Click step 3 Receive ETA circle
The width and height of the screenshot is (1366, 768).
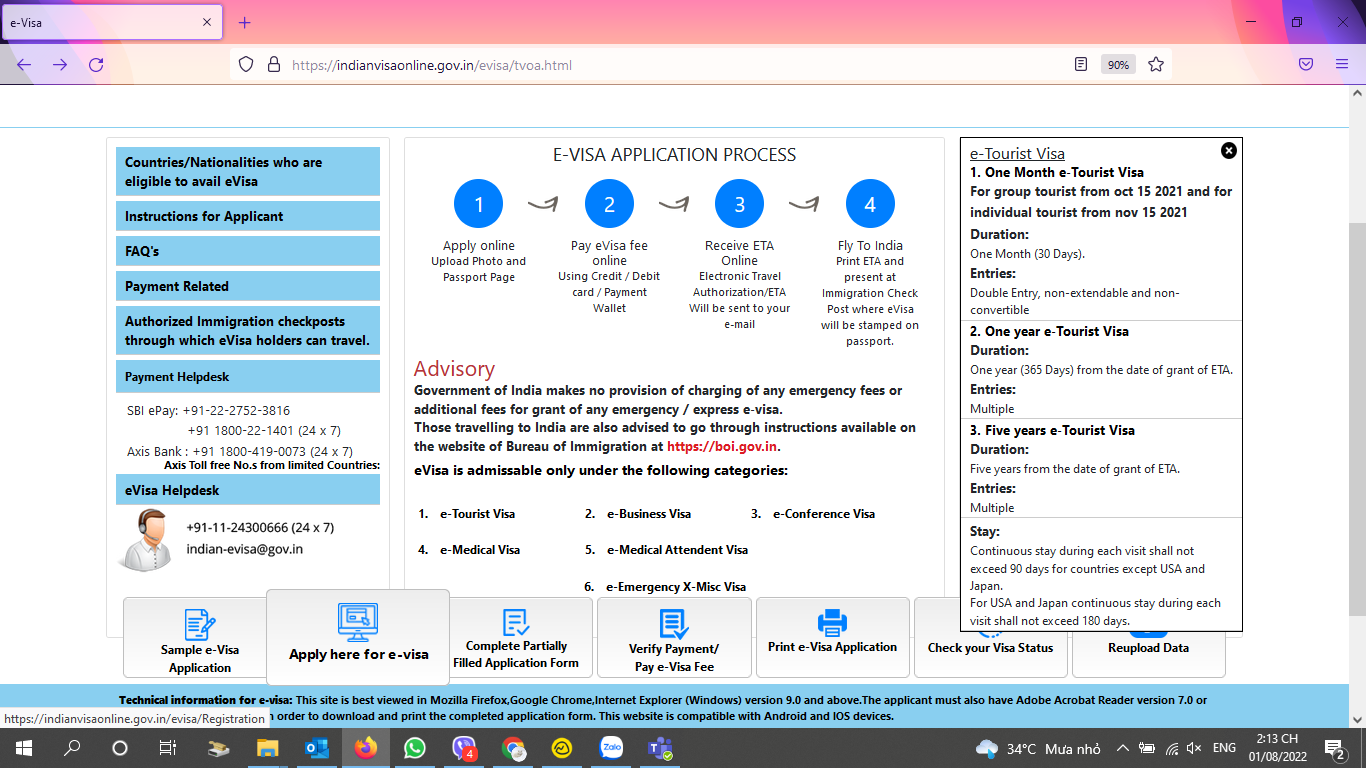coord(740,204)
